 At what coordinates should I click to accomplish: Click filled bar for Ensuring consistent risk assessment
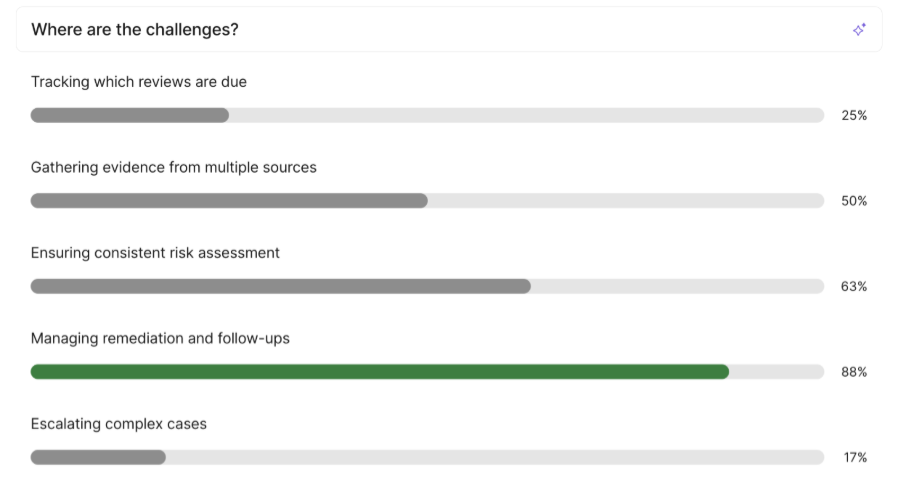(x=280, y=286)
